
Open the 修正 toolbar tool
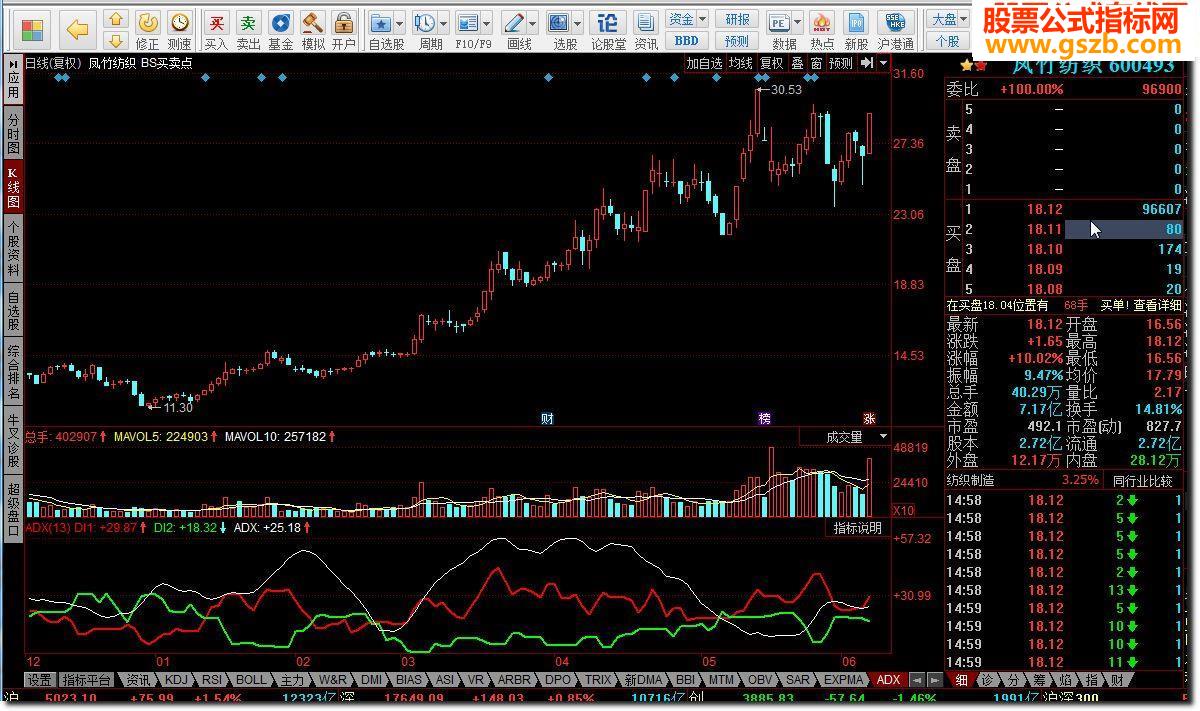pos(147,30)
